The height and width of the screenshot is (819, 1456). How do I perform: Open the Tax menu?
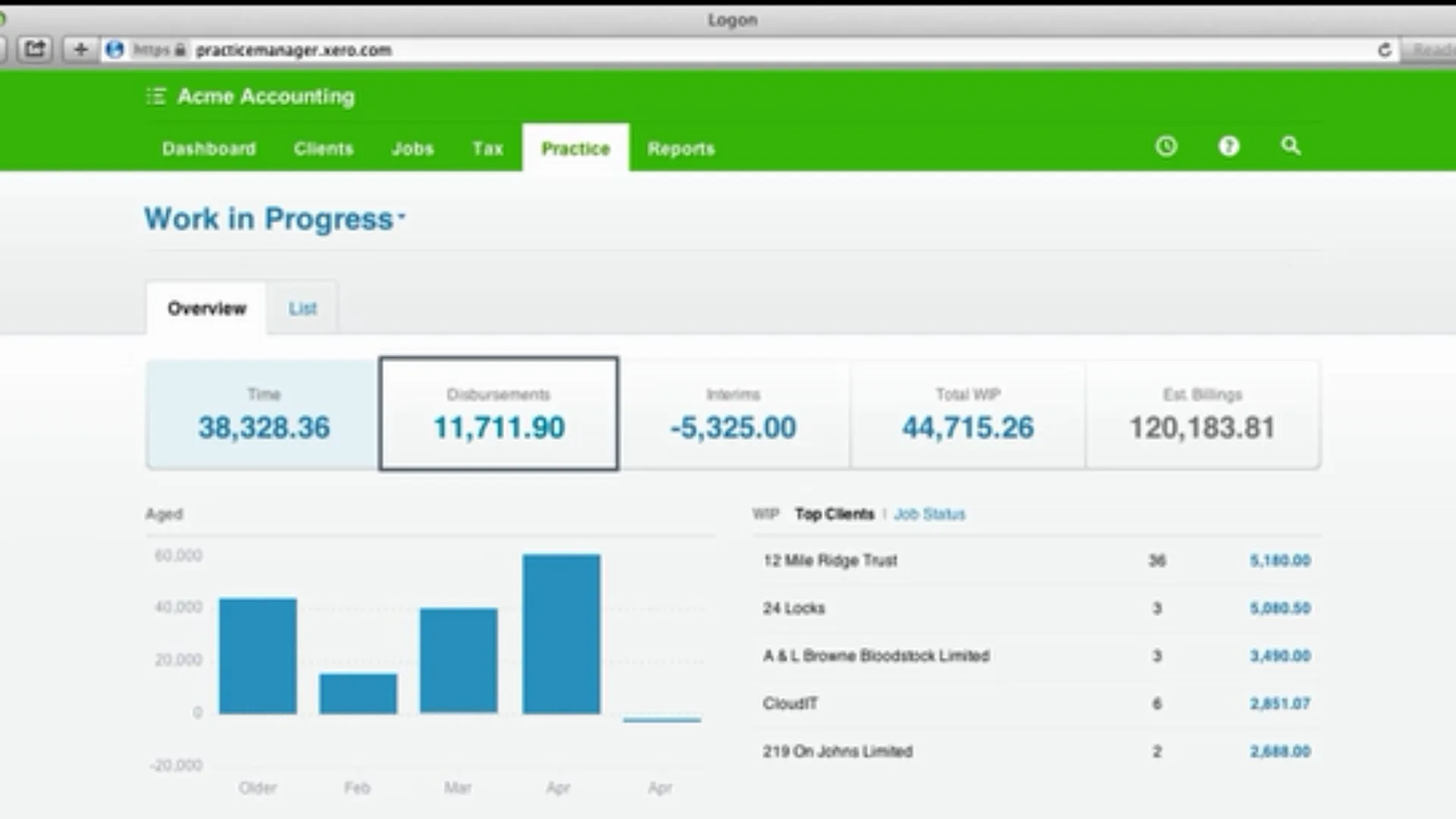(488, 149)
